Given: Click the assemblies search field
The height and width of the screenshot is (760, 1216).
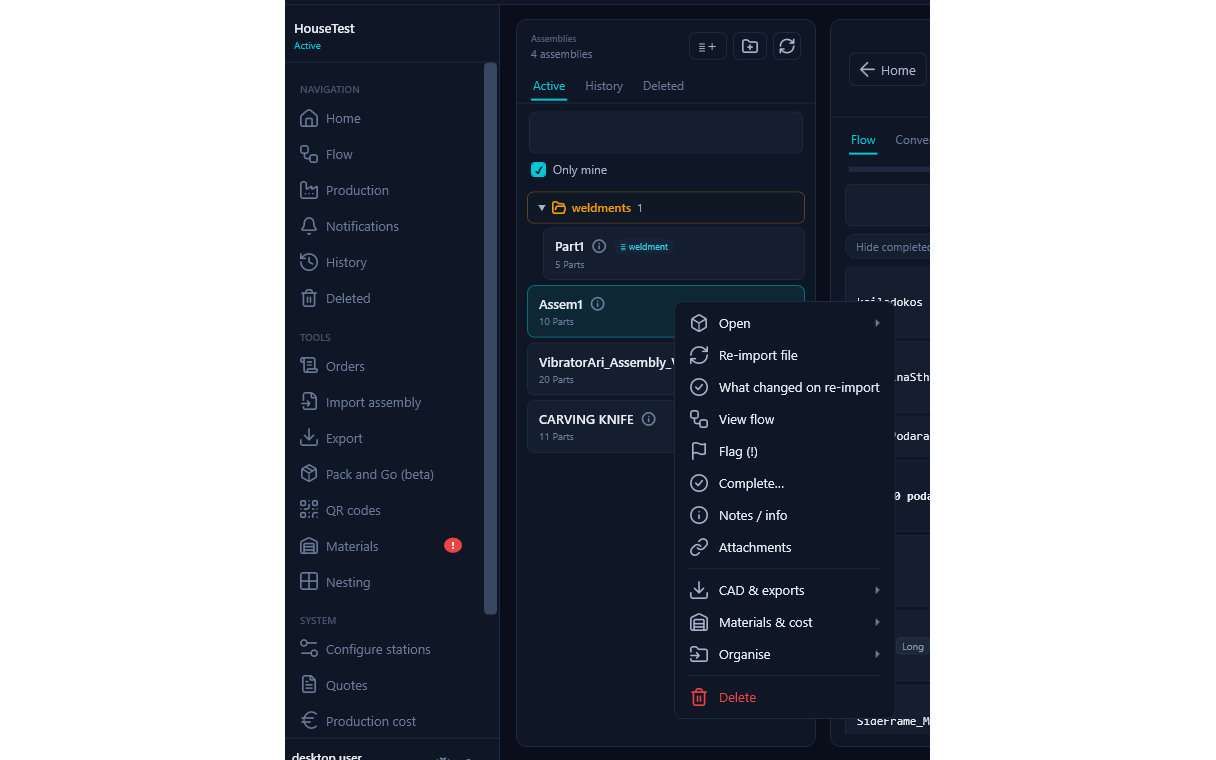Looking at the screenshot, I should click(666, 133).
